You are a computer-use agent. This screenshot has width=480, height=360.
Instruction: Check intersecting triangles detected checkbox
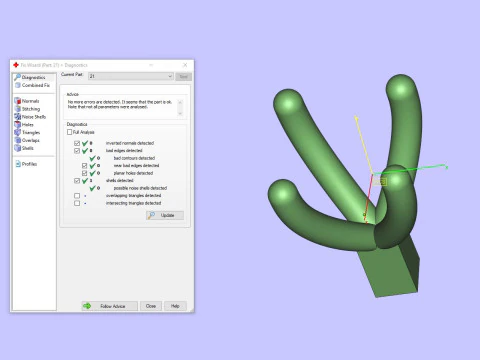click(77, 203)
